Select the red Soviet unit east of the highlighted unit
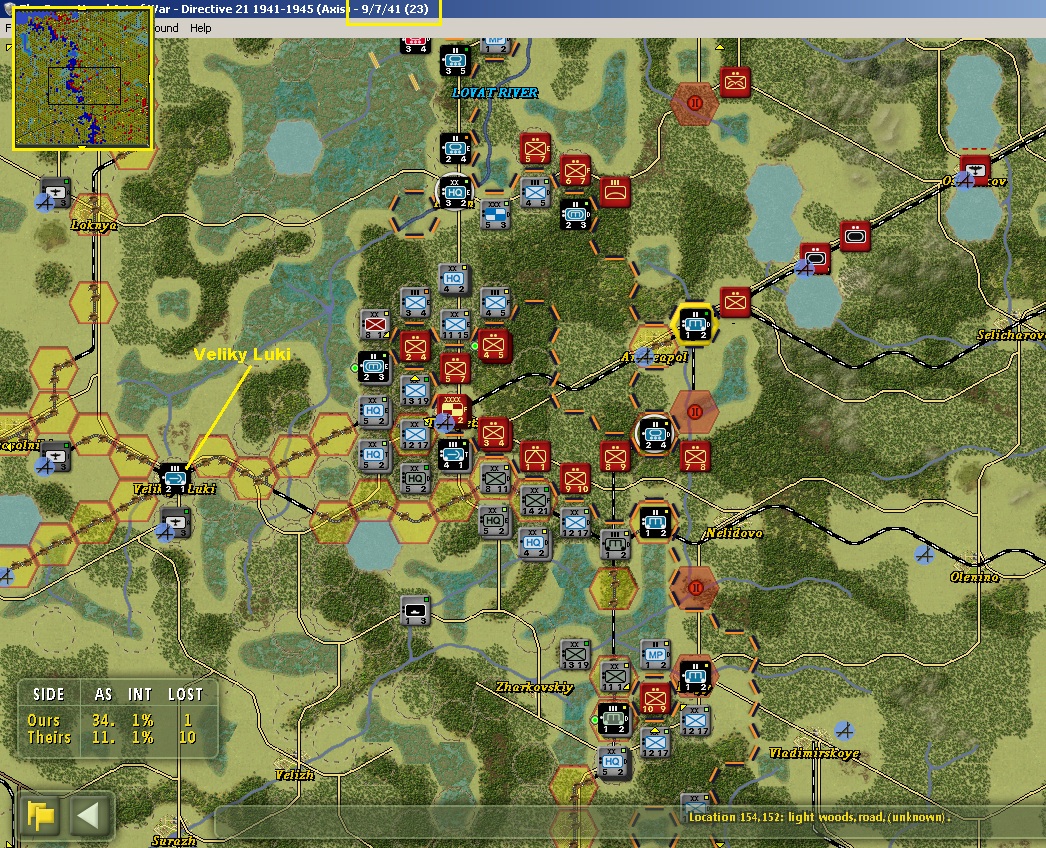1046x848 pixels. pyautogui.click(x=735, y=302)
